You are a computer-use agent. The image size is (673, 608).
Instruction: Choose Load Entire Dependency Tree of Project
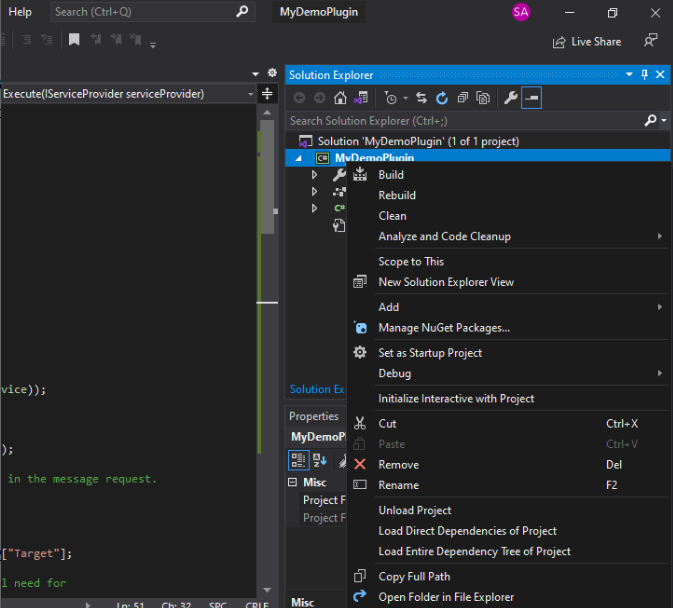tap(509, 551)
